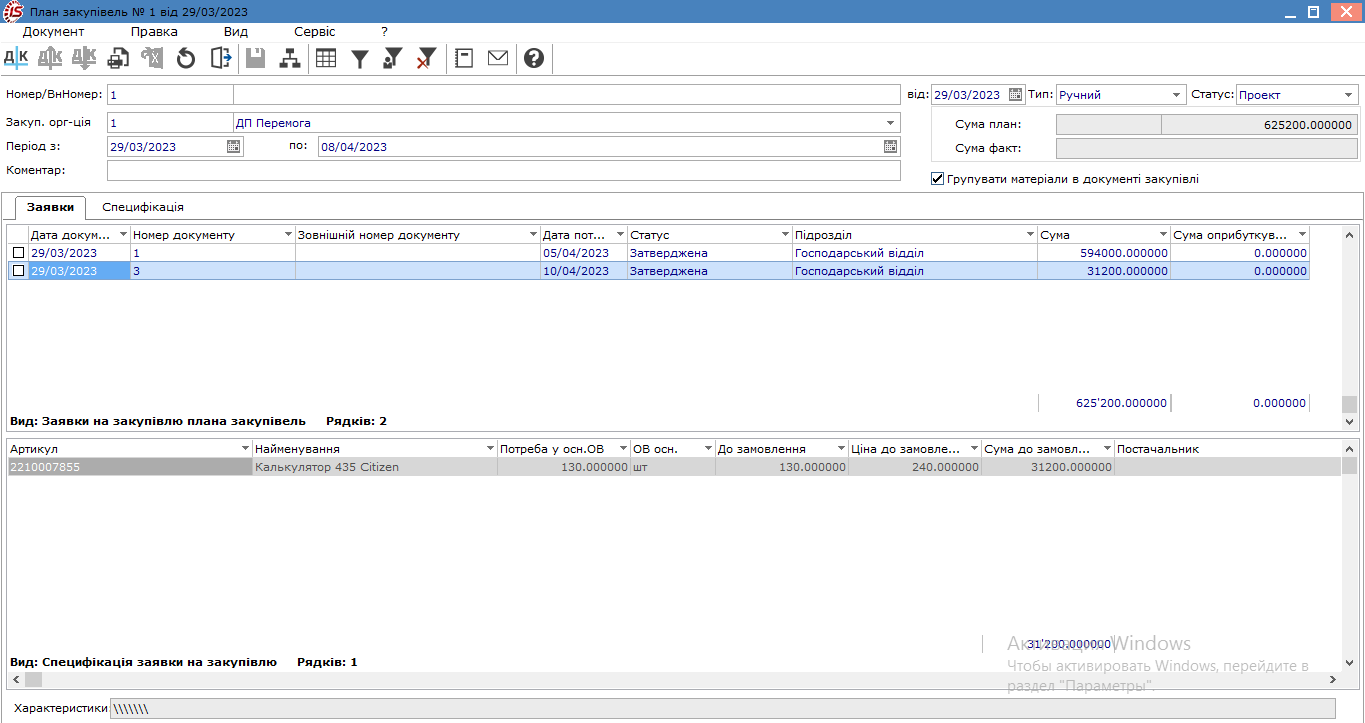Select date cell 10/04/2023
This screenshot has height=723, width=1365.
(x=583, y=271)
